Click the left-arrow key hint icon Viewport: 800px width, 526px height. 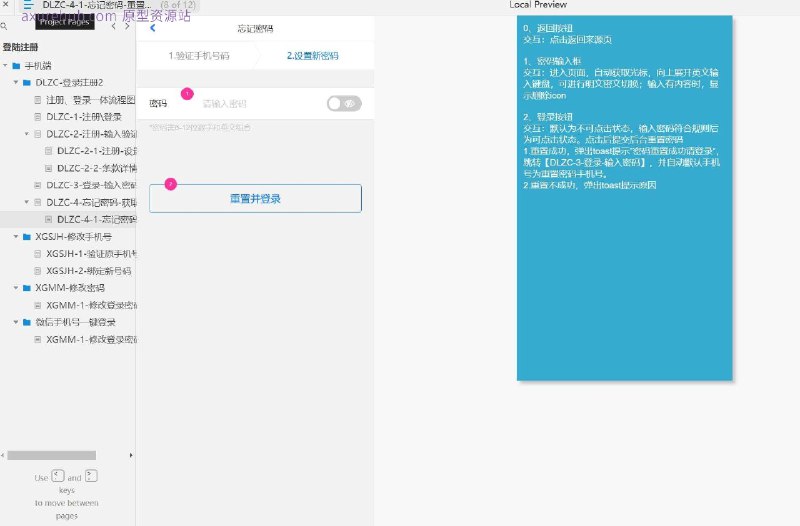click(x=58, y=476)
